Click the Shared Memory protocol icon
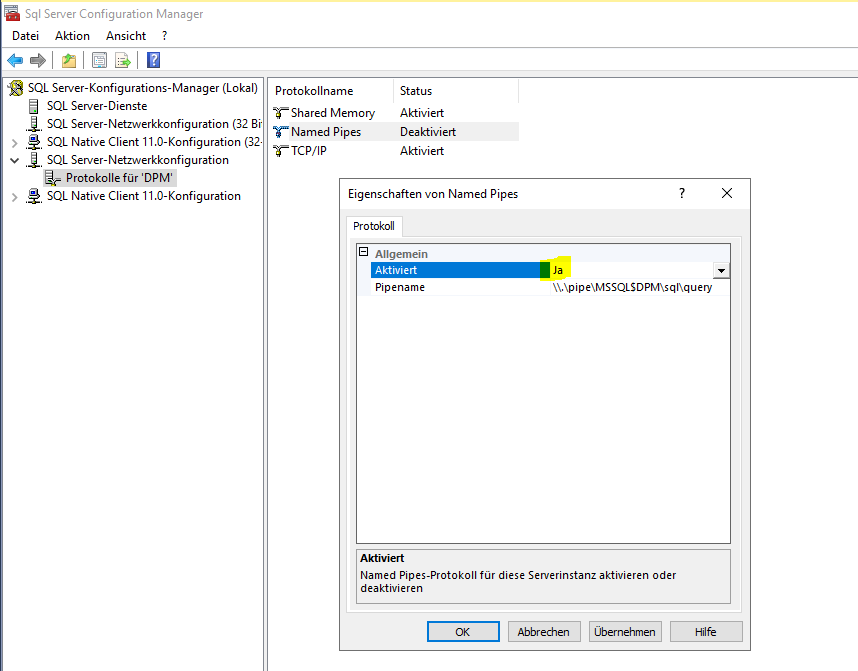 click(x=281, y=113)
